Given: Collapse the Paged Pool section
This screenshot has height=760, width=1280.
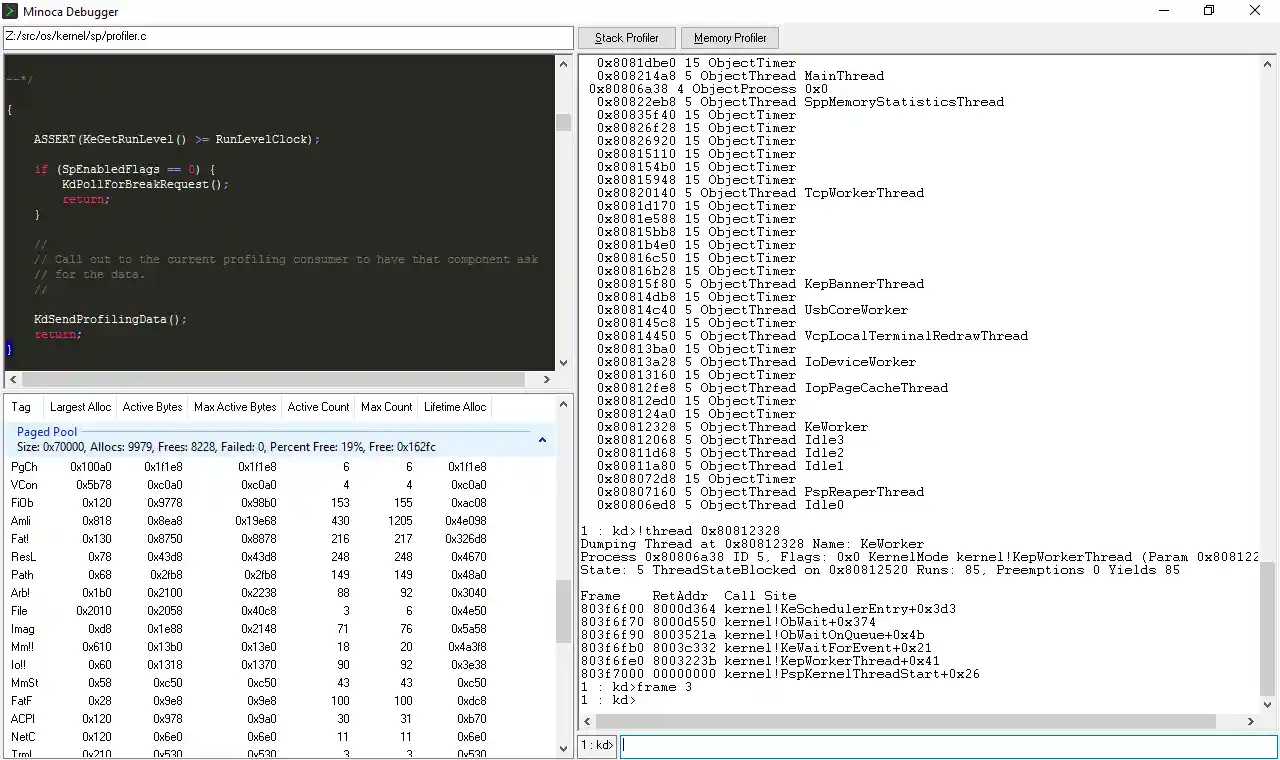Looking at the screenshot, I should pyautogui.click(x=542, y=439).
